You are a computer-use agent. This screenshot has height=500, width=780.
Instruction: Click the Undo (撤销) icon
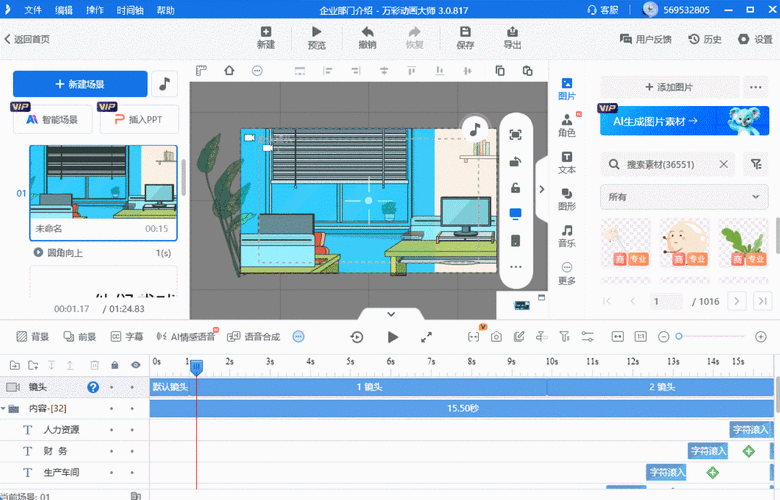pyautogui.click(x=367, y=38)
